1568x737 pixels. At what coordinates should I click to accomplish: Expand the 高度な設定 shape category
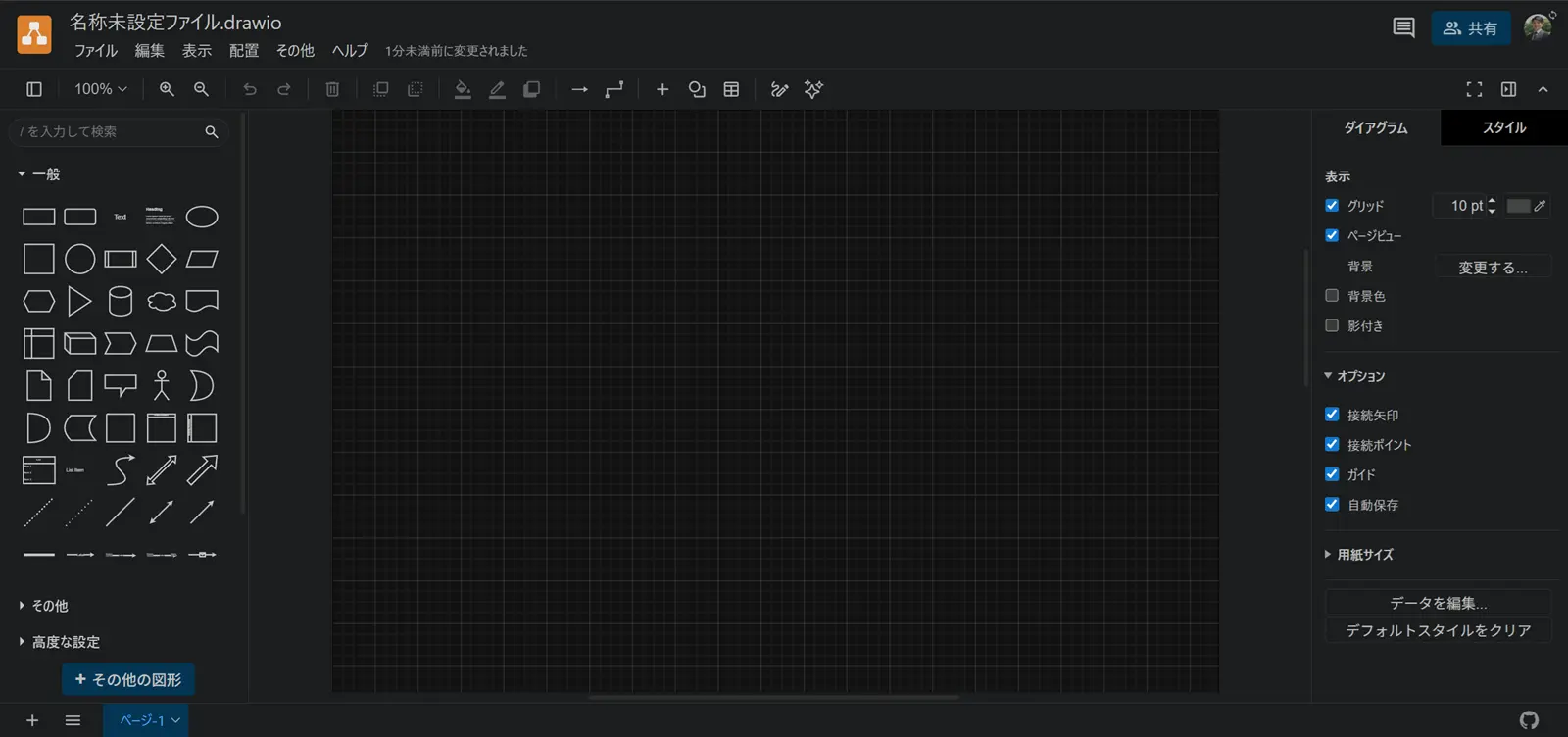(x=66, y=642)
